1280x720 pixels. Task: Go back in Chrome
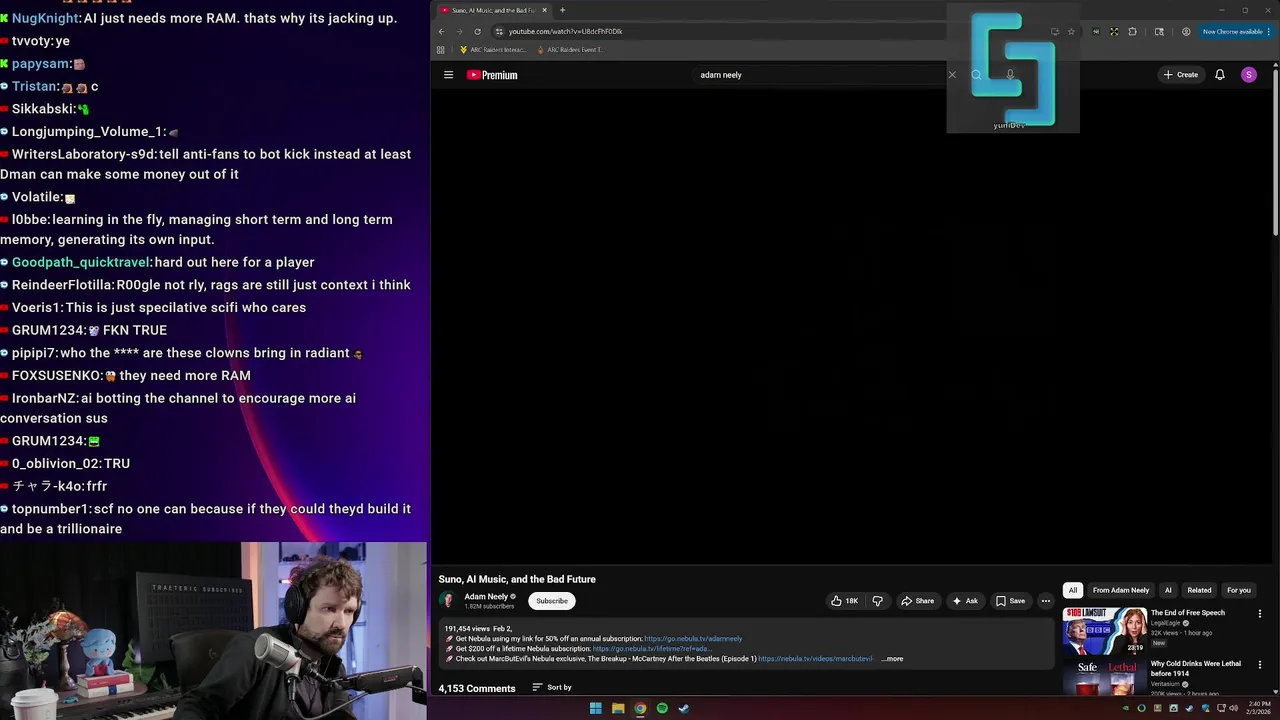(441, 31)
